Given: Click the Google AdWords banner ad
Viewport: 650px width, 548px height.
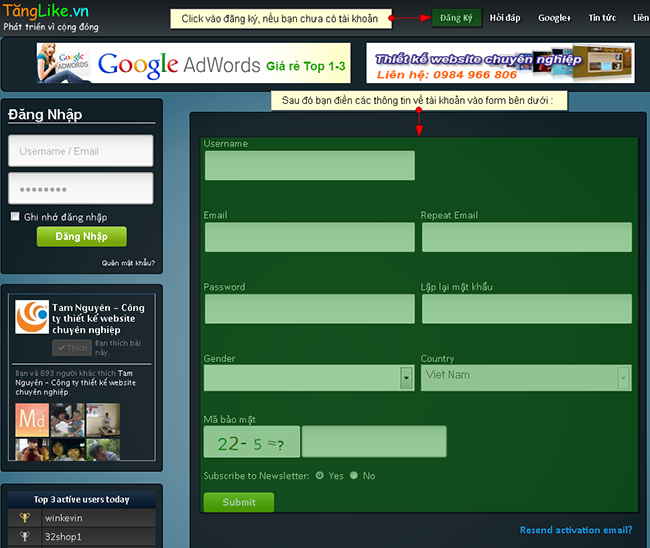Looking at the screenshot, I should tap(193, 63).
